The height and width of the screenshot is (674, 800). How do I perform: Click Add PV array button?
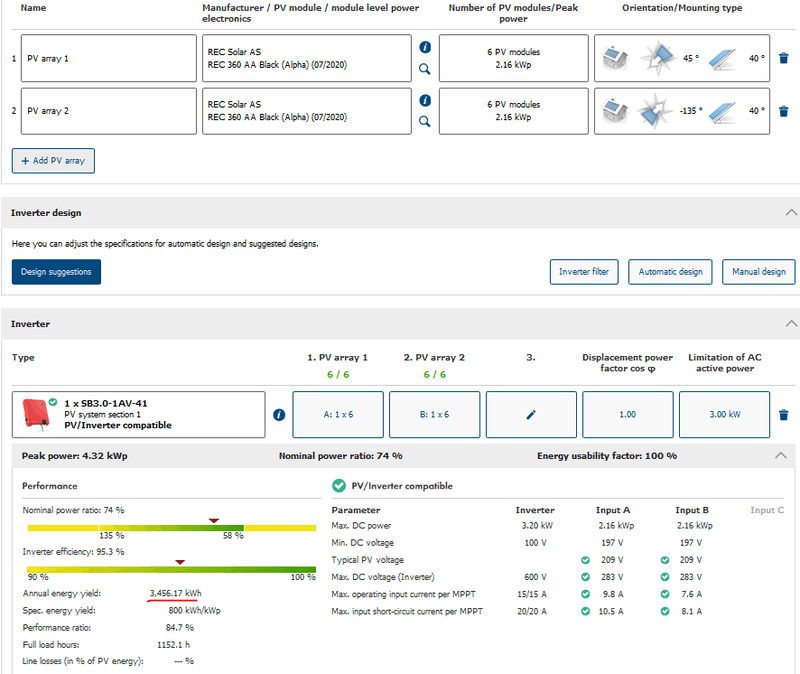point(53,160)
